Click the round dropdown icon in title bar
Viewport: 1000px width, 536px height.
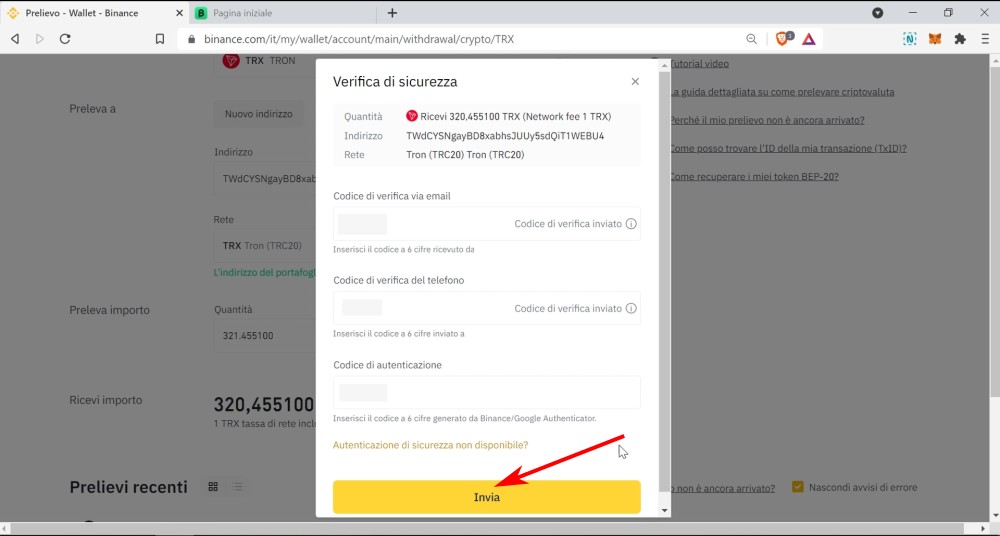pyautogui.click(x=878, y=13)
